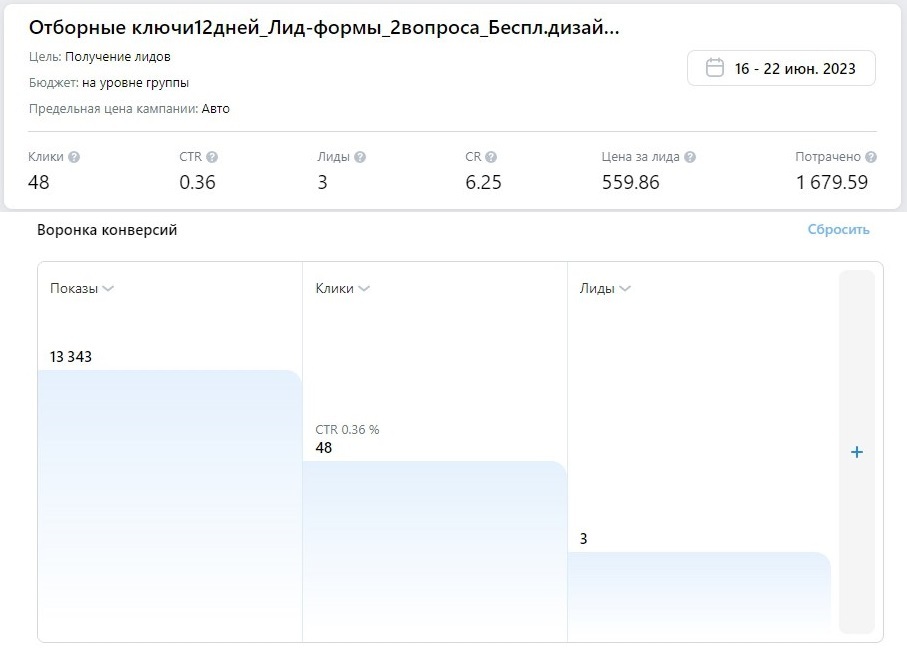Viewport: 907px width, 648px height.
Task: Click the Клики funnel bar
Action: click(x=435, y=551)
